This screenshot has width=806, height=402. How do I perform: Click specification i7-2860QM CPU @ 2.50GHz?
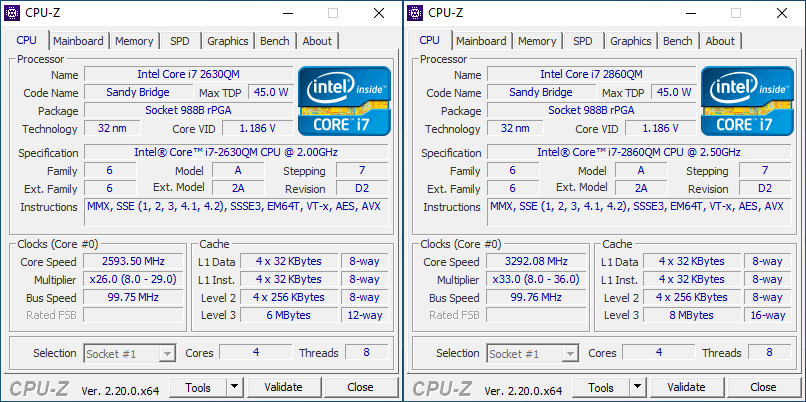click(x=639, y=152)
